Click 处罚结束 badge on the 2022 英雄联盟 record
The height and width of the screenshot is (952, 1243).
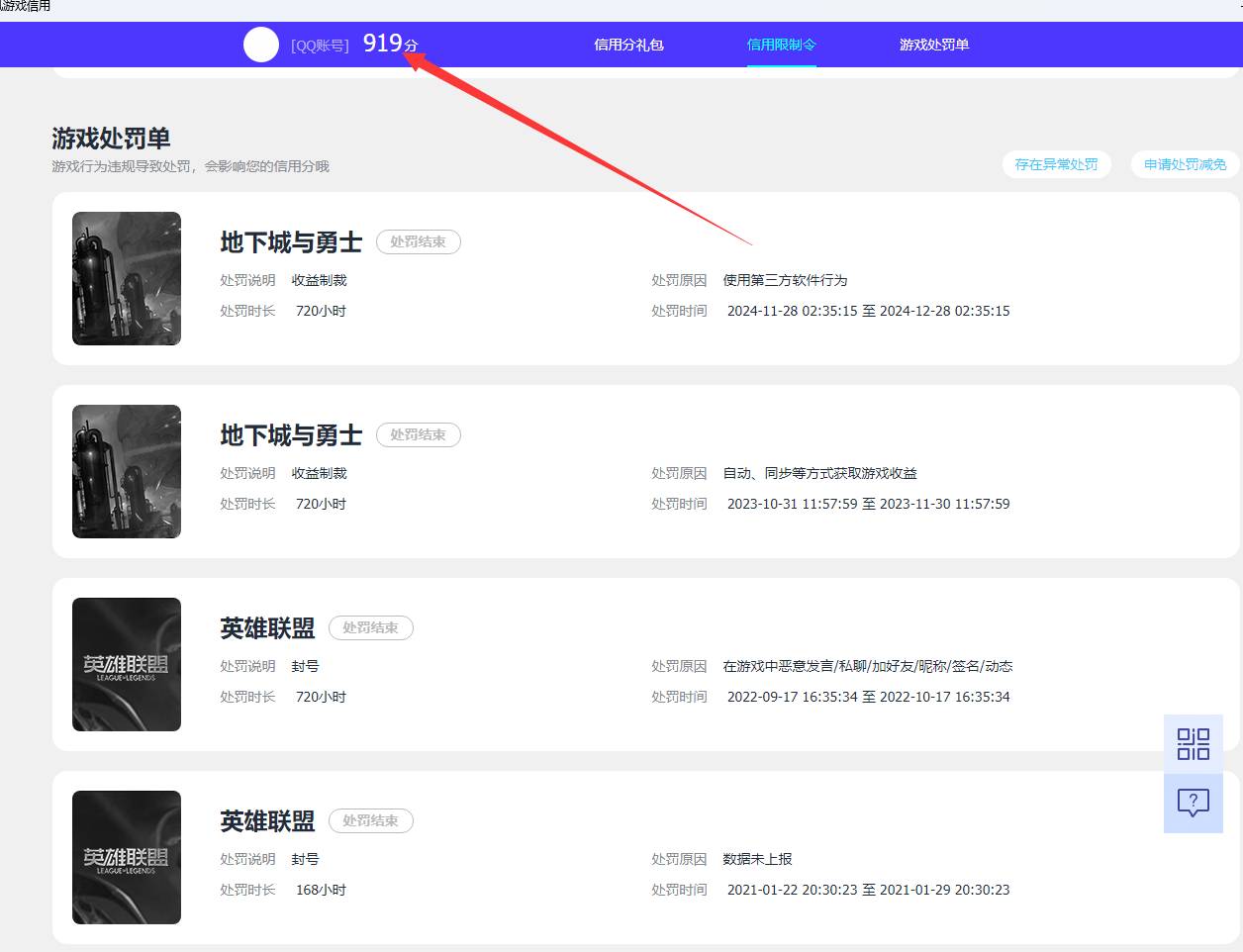coord(370,627)
